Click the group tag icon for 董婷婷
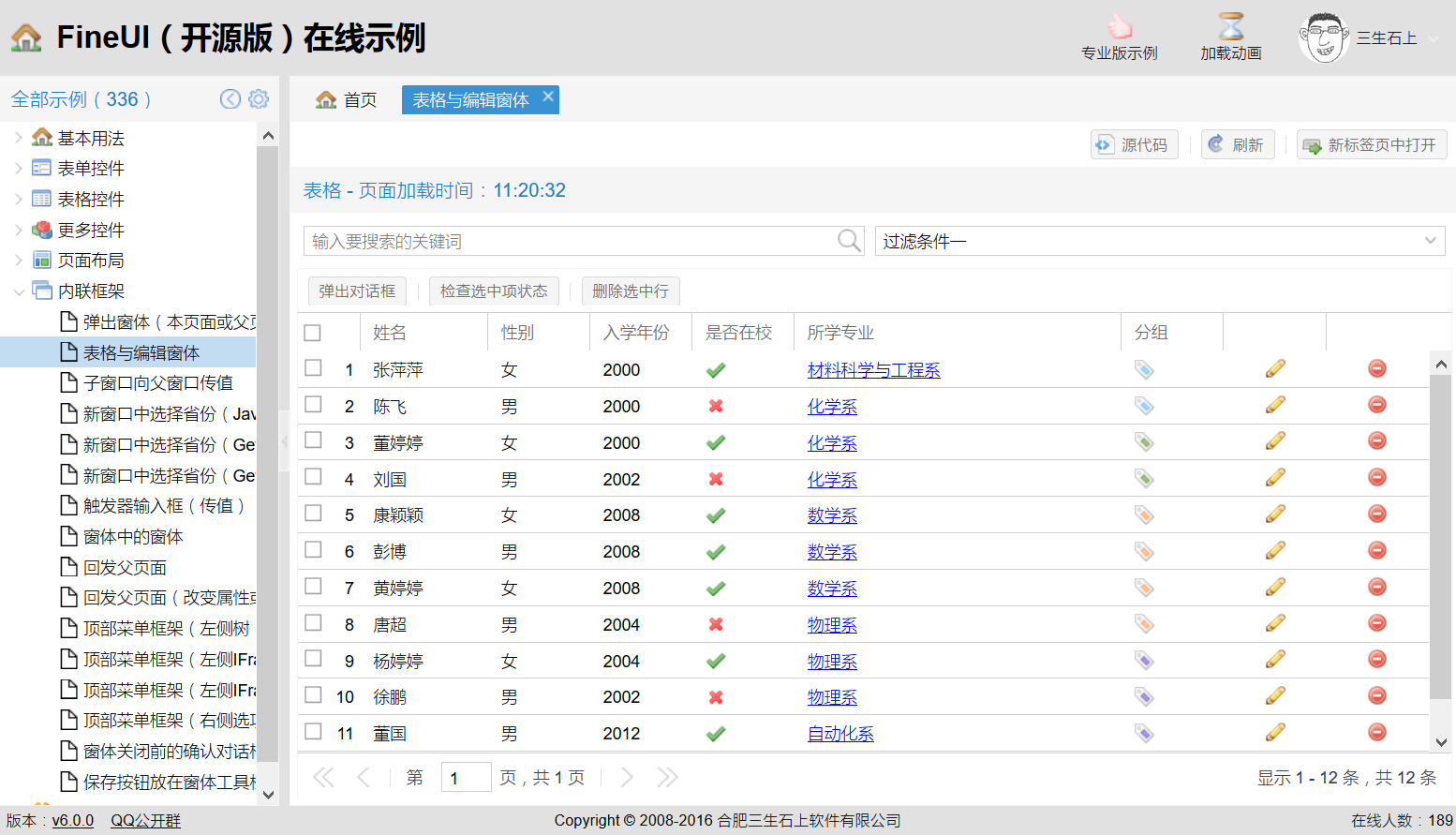Image resolution: width=1456 pixels, height=835 pixels. pos(1144,442)
